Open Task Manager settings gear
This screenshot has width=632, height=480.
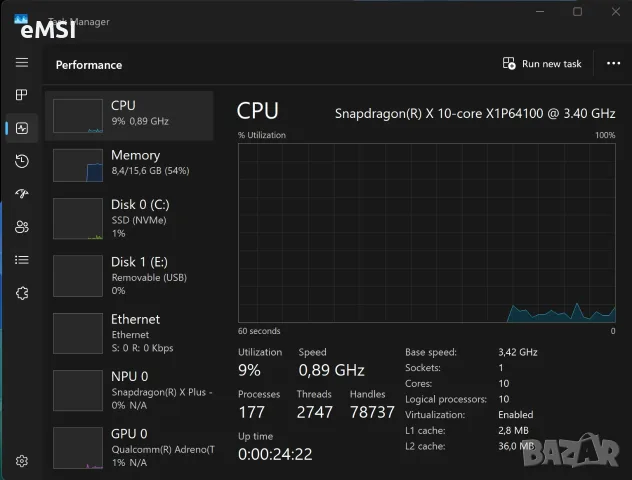coord(22,461)
